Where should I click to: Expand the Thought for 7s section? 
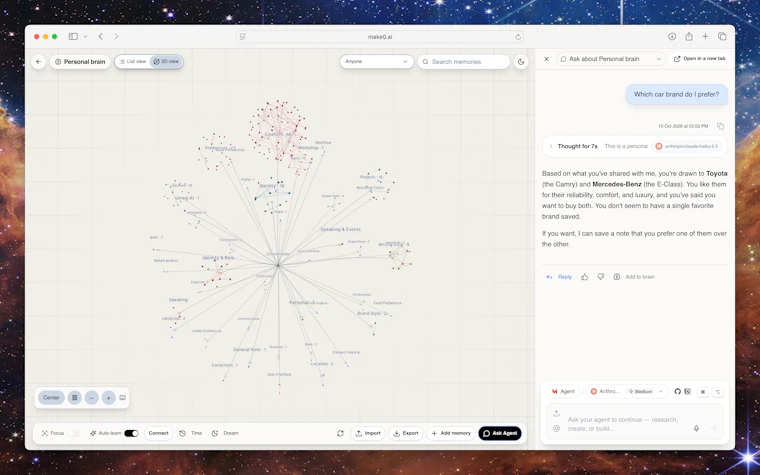[551, 146]
